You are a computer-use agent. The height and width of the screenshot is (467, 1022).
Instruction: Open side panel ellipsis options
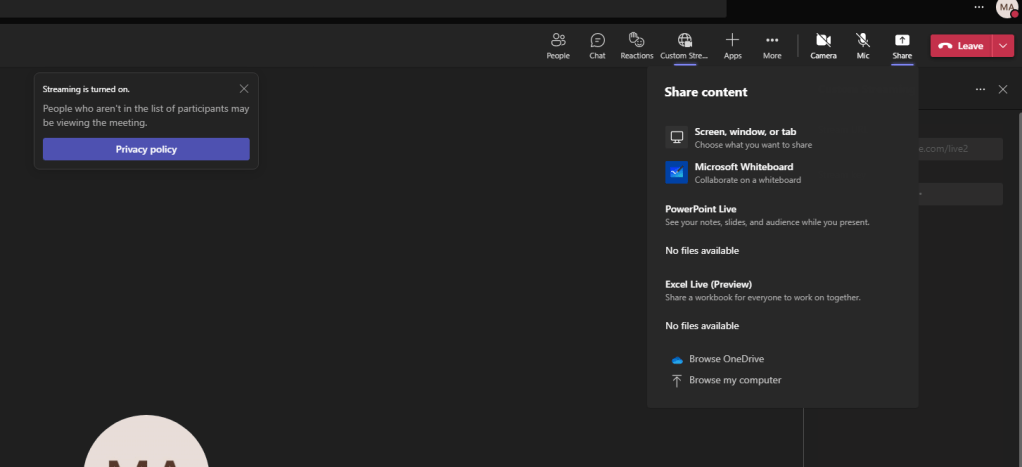tap(980, 89)
